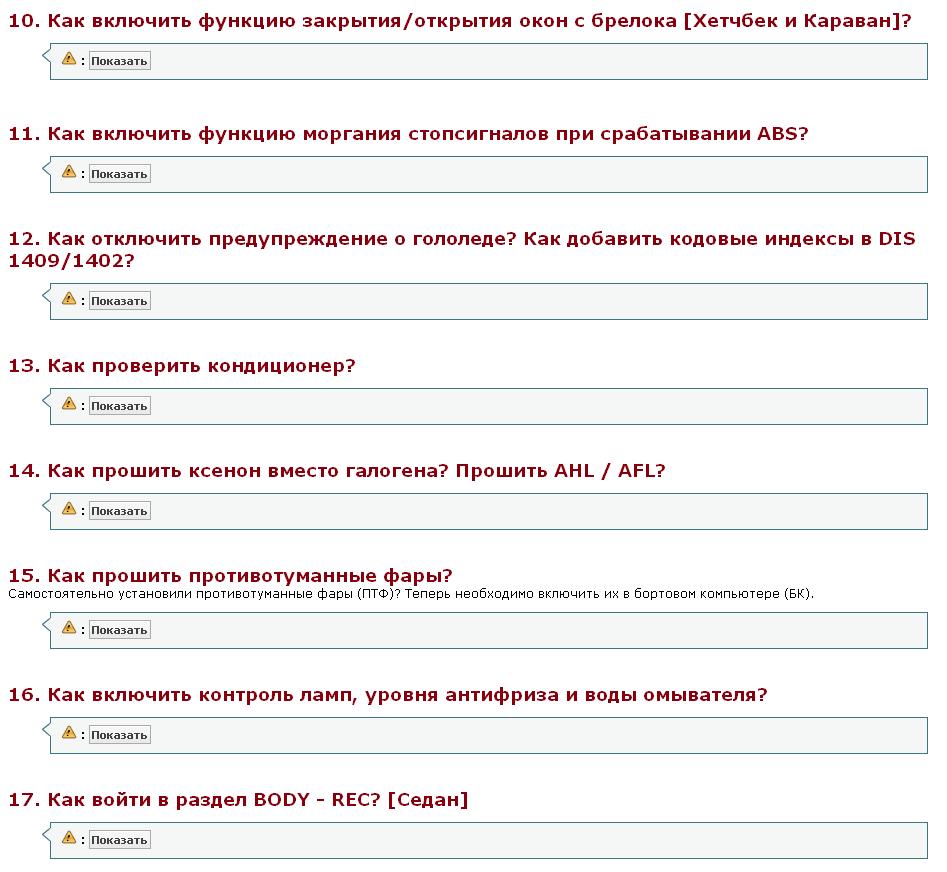The image size is (947, 872).
Task: Show answer for window closing from key fob
Action: (119, 61)
